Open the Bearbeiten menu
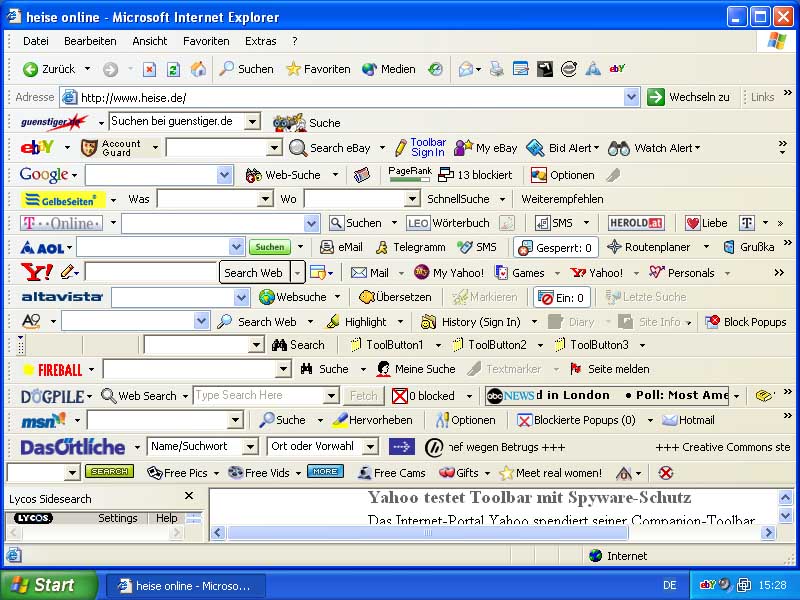 coord(90,41)
